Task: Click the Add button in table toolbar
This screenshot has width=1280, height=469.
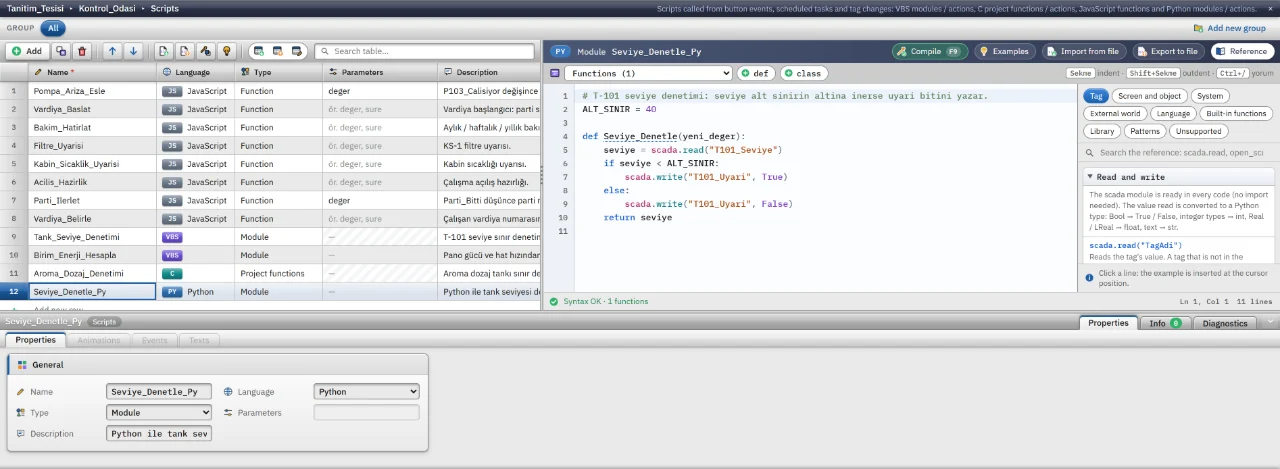Action: coord(27,50)
